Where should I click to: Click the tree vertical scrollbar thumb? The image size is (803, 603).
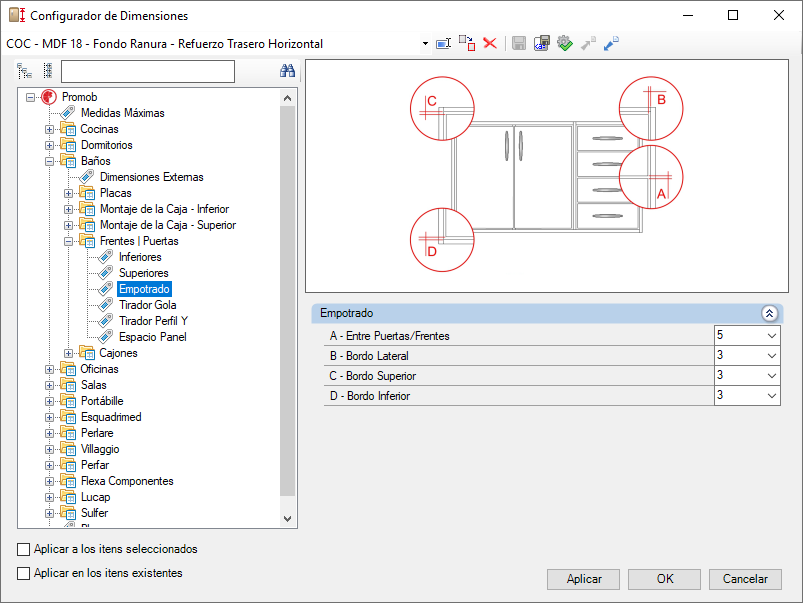287,301
